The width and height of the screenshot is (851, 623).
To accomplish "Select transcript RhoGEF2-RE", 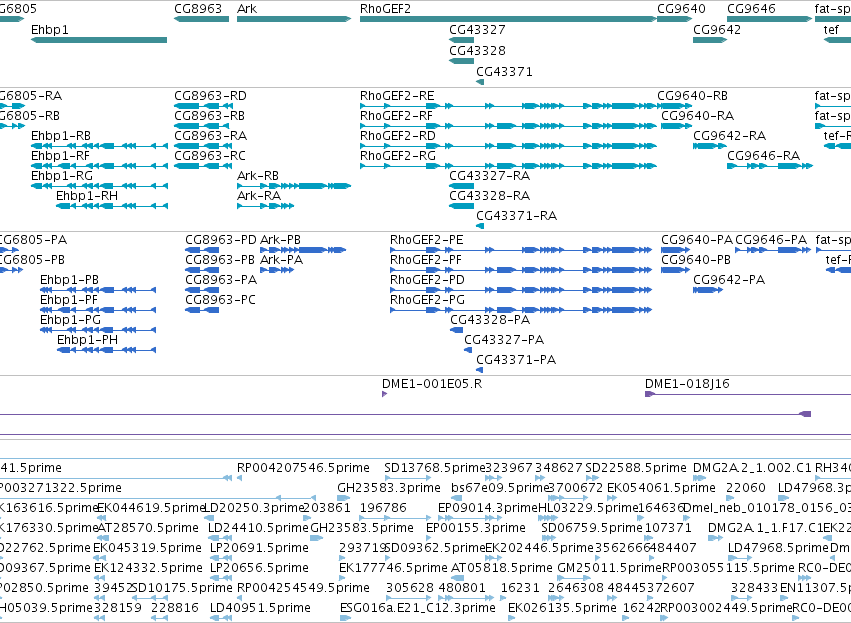I will tap(508, 106).
